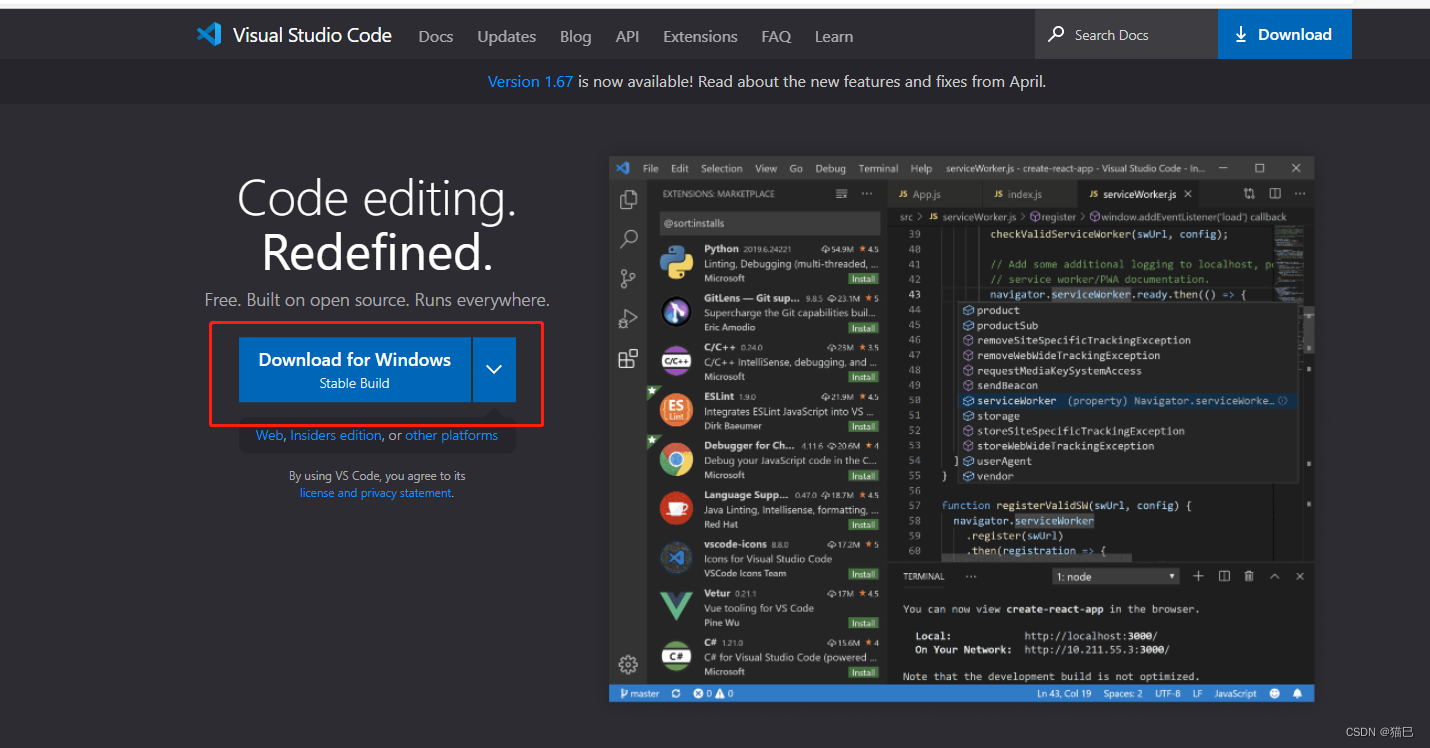Click 'Spaces: 2' in status bar
The width and height of the screenshot is (1430, 748).
[1122, 693]
